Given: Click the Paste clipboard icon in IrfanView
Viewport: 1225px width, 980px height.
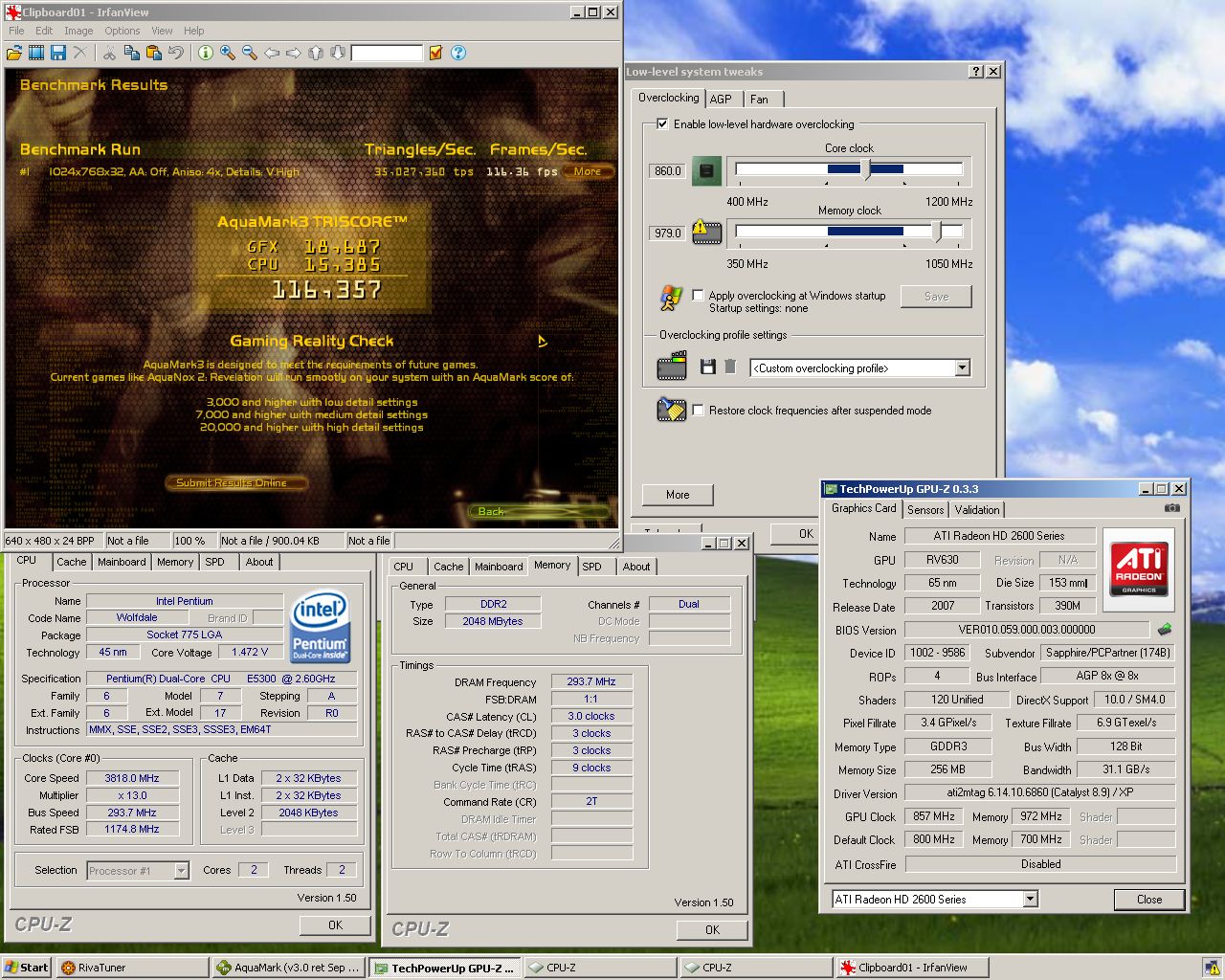Looking at the screenshot, I should (153, 53).
